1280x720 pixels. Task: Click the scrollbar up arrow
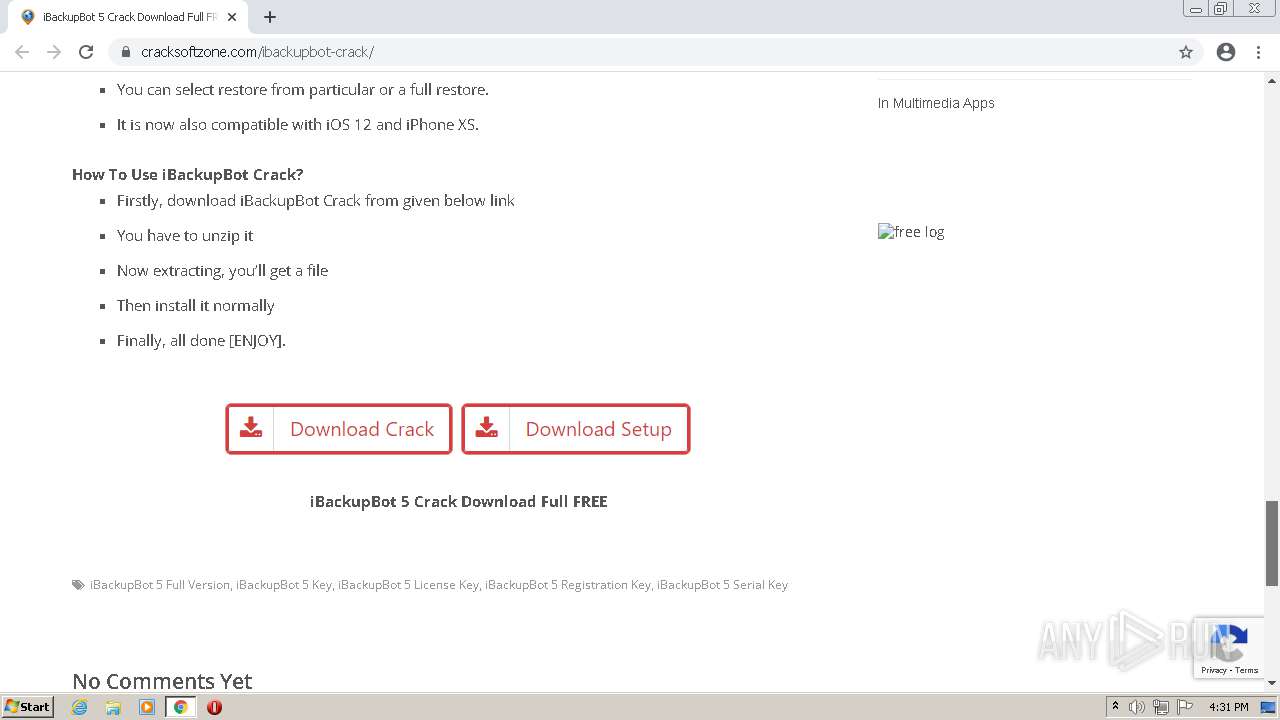coord(1272,79)
